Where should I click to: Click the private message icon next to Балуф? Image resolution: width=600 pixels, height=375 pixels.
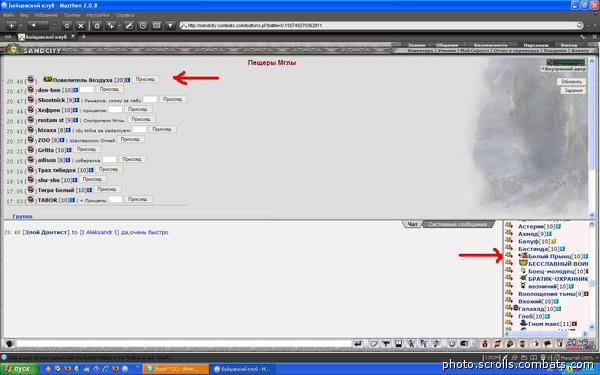pyautogui.click(x=509, y=241)
